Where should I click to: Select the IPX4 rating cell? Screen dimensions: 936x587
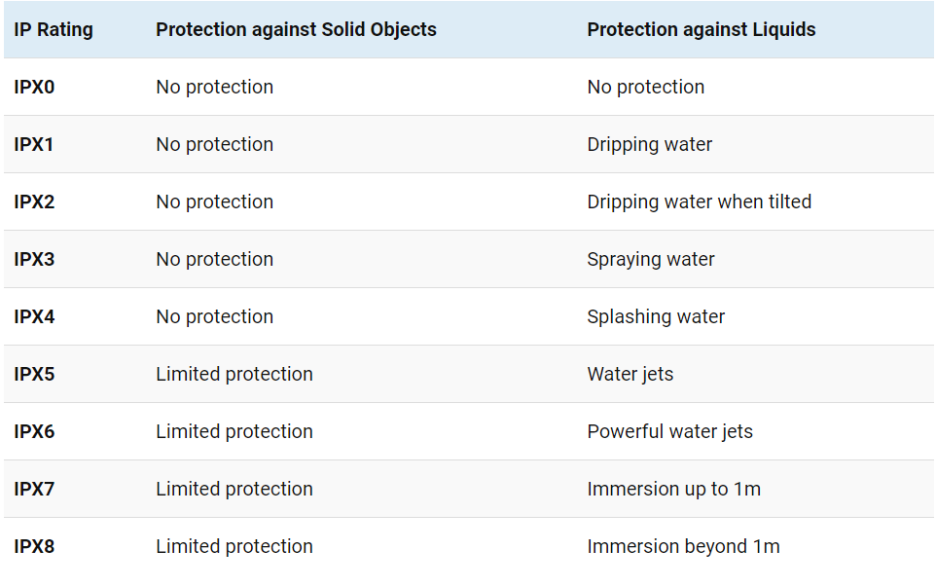34,316
